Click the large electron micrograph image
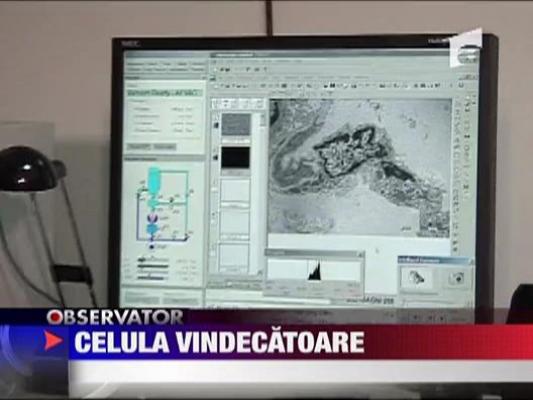The height and width of the screenshot is (400, 533). pos(360,168)
